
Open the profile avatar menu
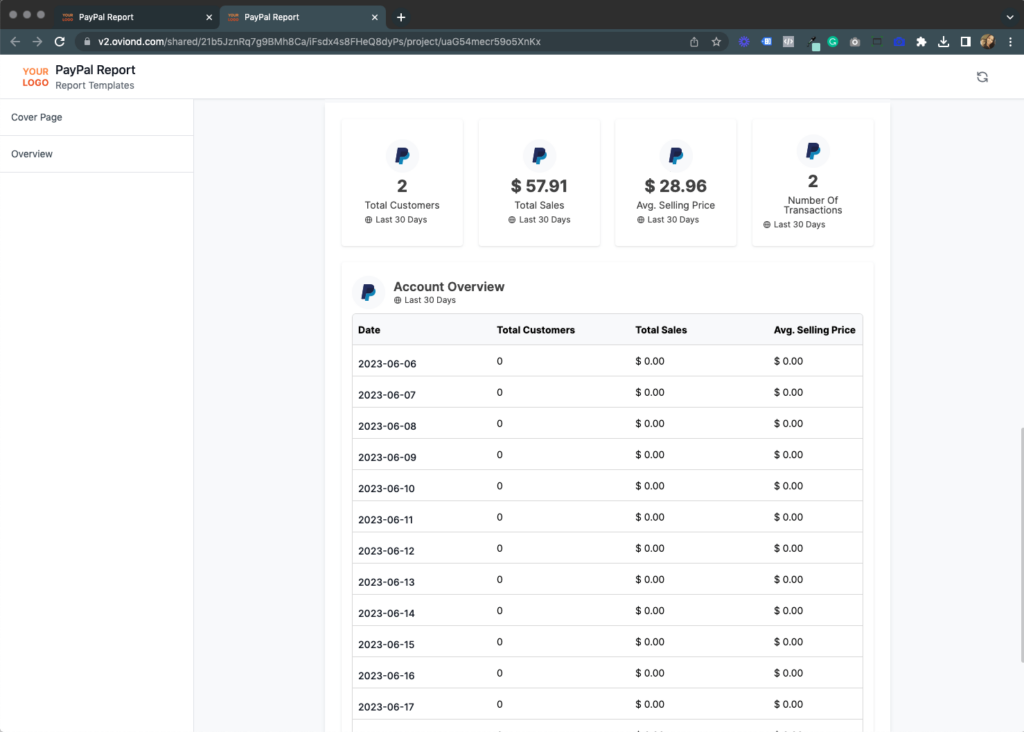(x=987, y=42)
